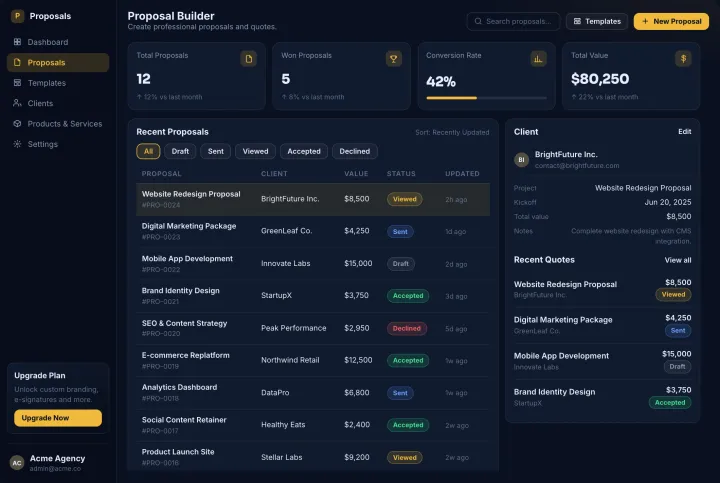Viewport: 720px width, 483px height.
Task: Click Sent badge in DataPro row
Action: (400, 393)
